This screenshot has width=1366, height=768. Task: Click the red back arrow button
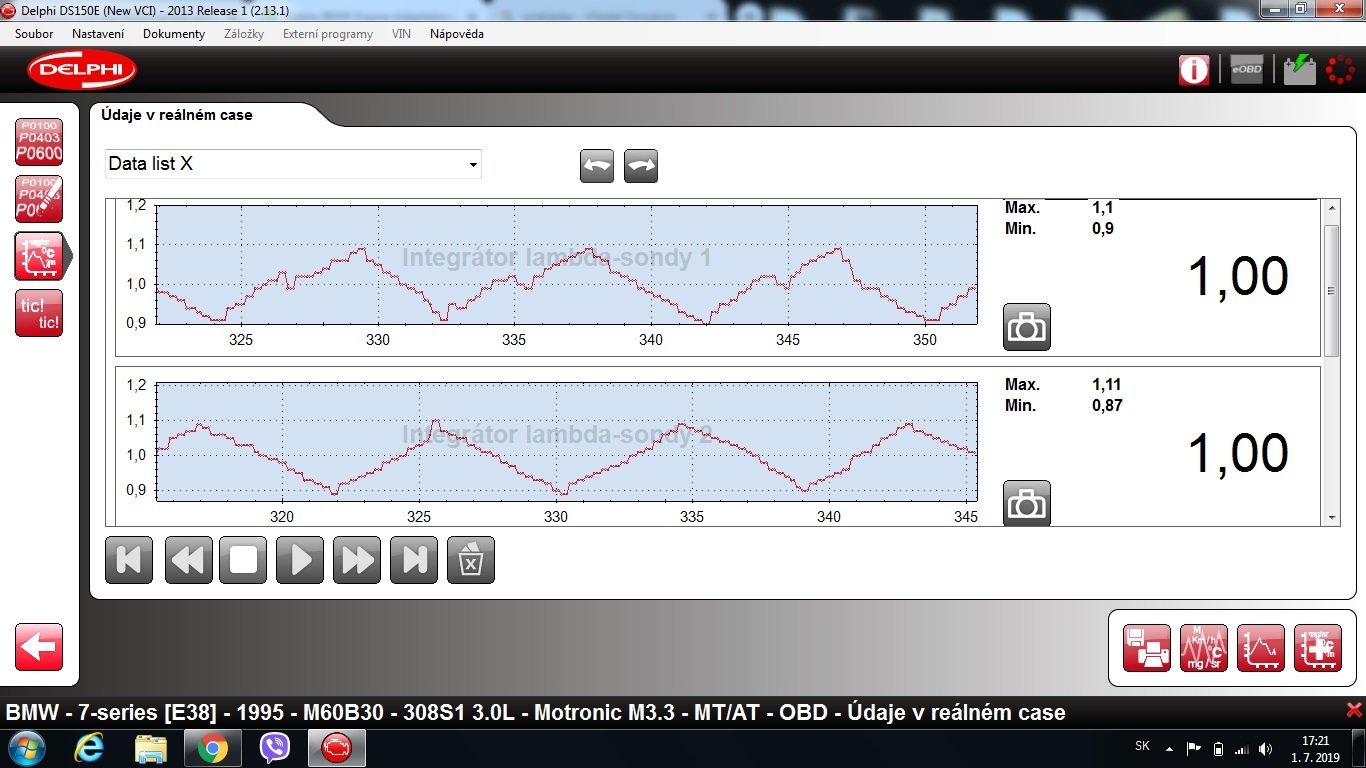coord(38,647)
